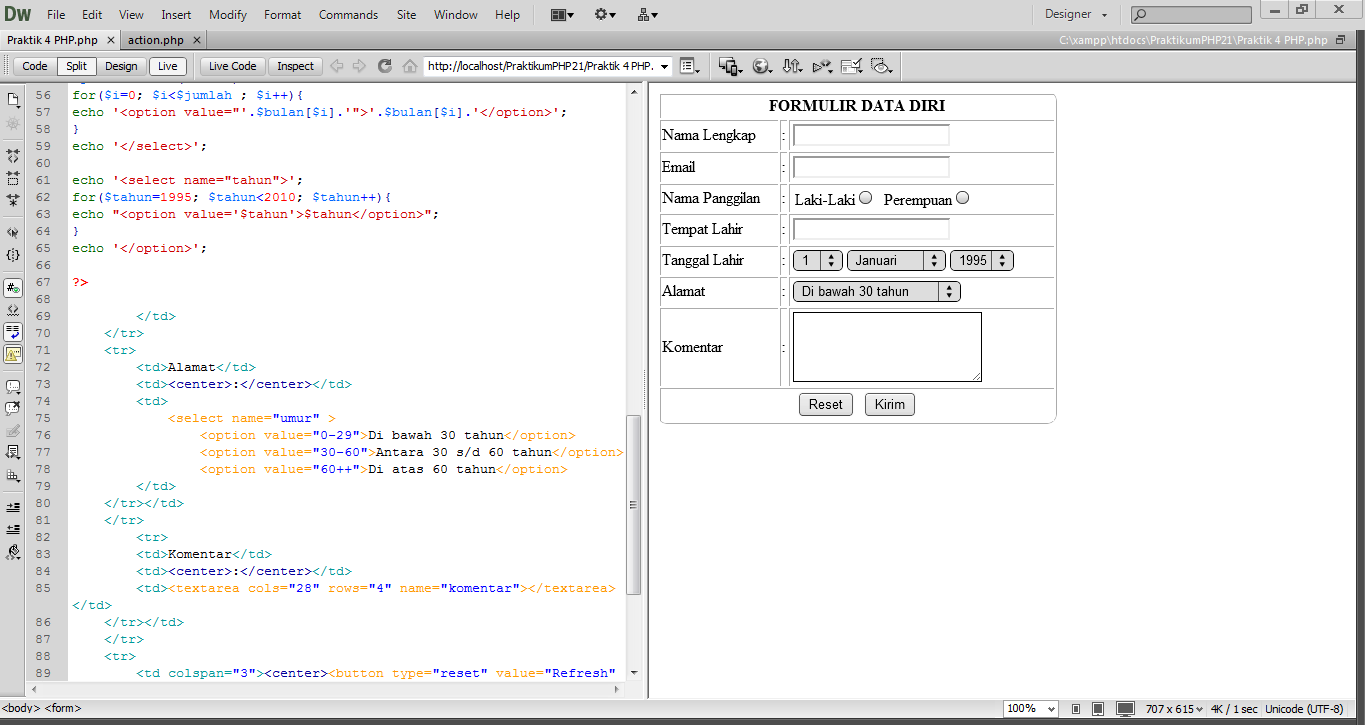Click Balance Braces icon

point(13,255)
